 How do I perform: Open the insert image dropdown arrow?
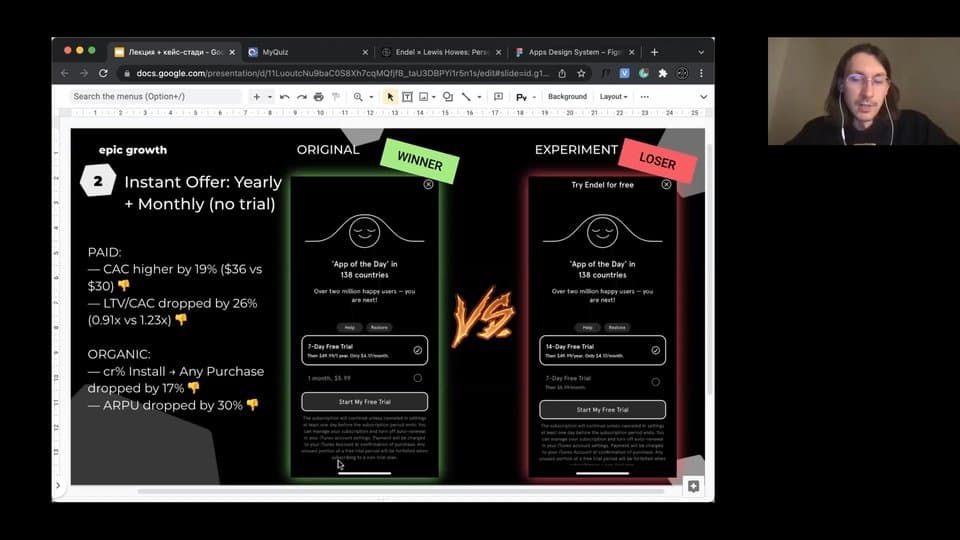[x=433, y=97]
